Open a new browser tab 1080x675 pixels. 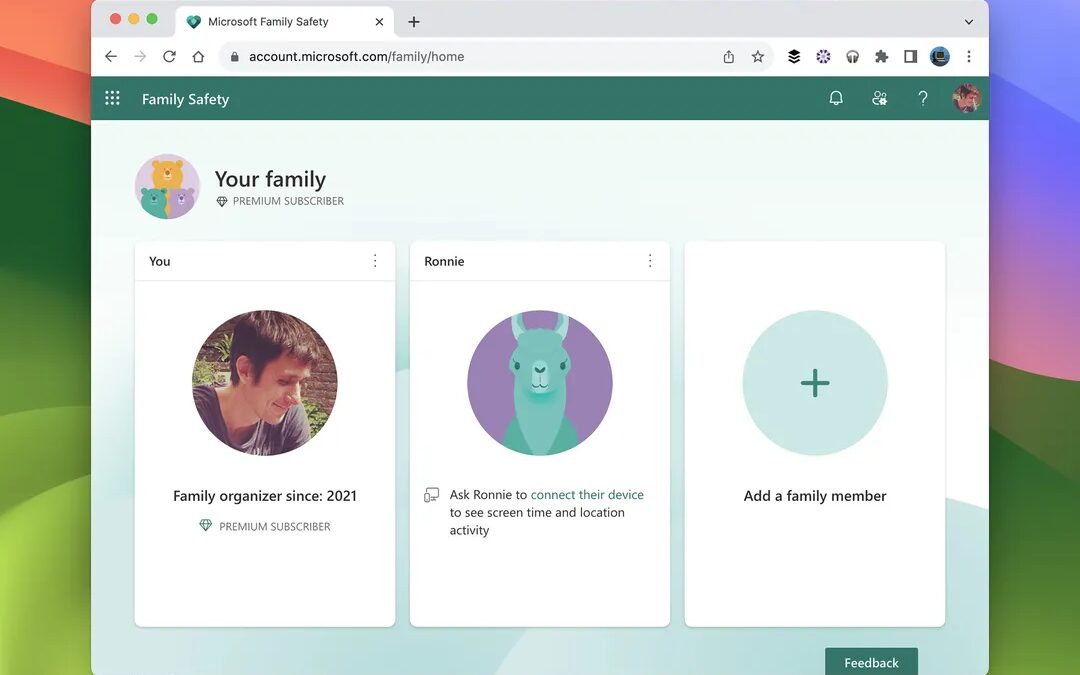tap(414, 22)
